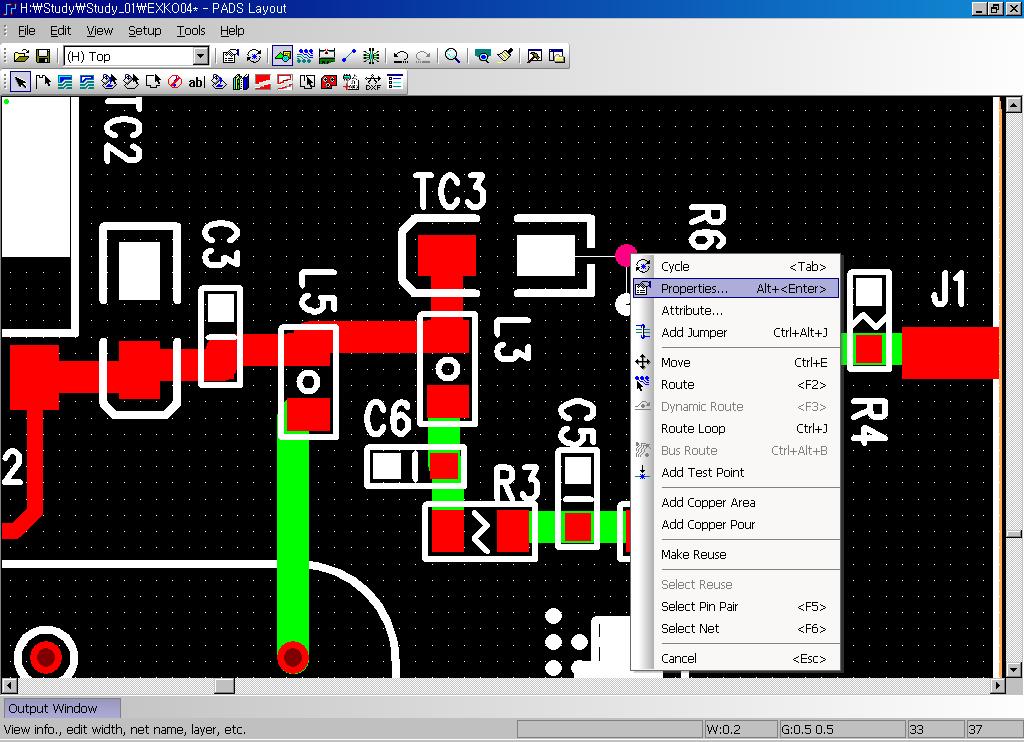Click the Cycle icon in the toolbar
Viewport: 1024px width, 742px height.
tap(254, 56)
